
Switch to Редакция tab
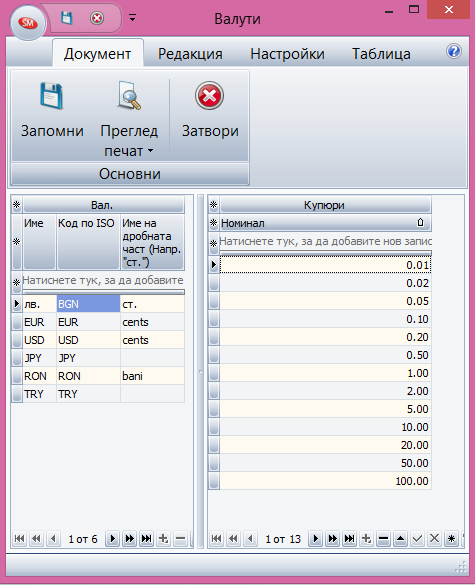click(190, 54)
